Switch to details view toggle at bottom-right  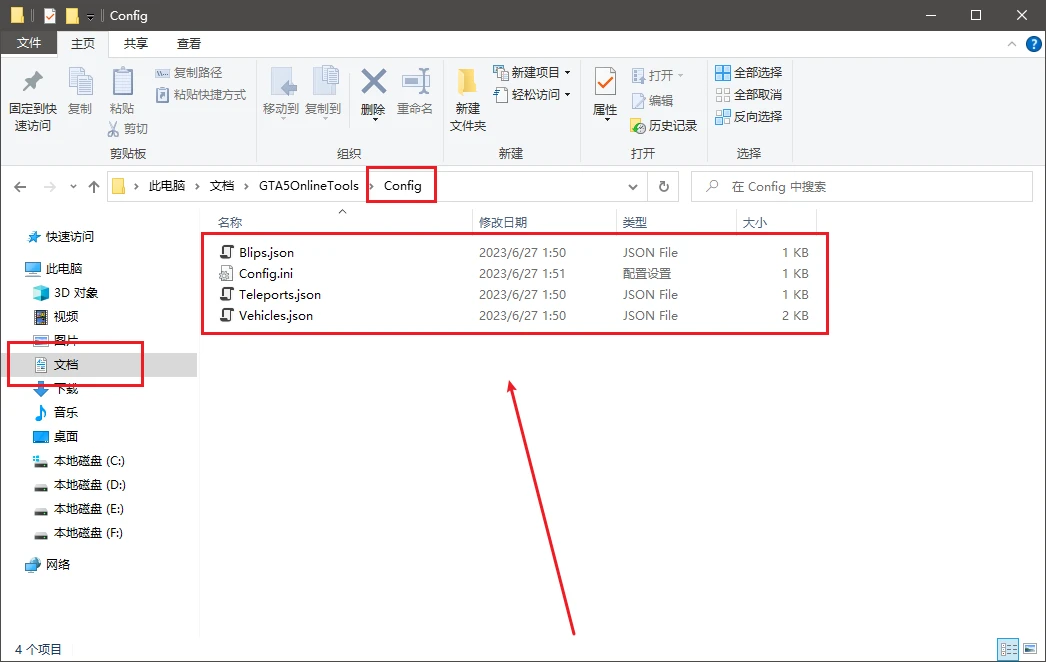[1009, 649]
